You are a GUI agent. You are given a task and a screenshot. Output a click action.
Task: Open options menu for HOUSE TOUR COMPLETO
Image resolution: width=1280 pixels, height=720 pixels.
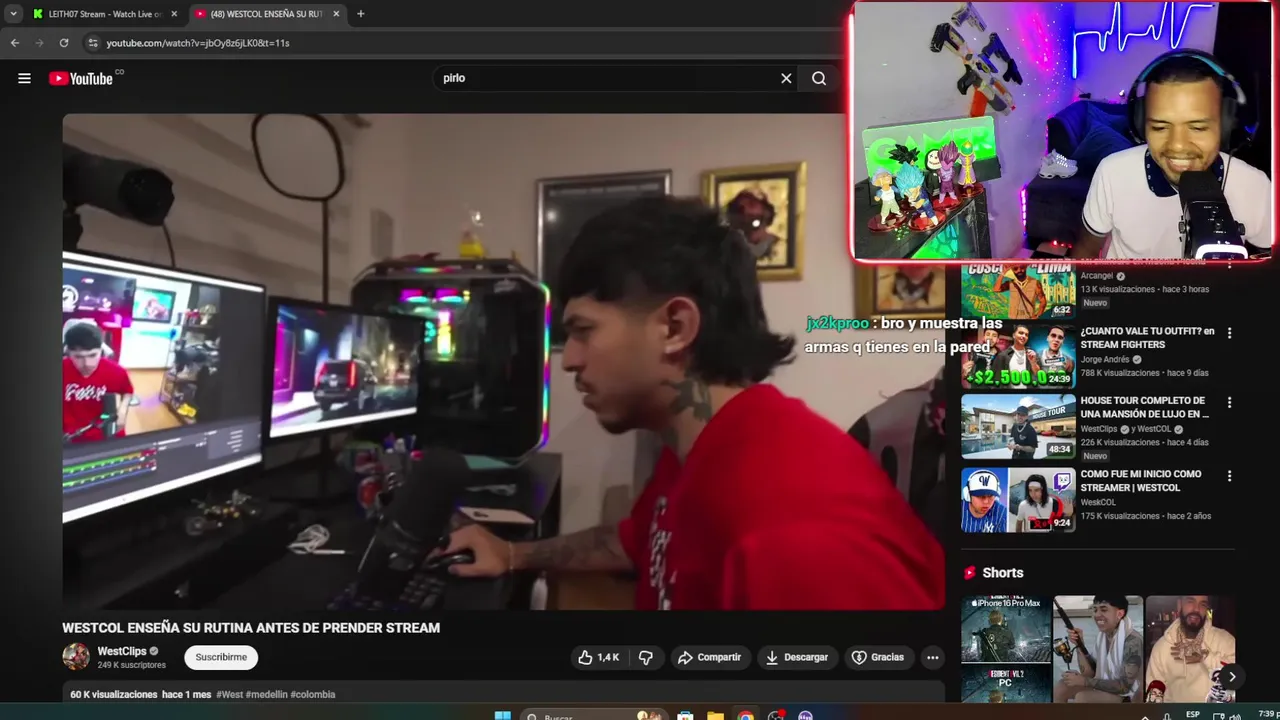coord(1229,402)
